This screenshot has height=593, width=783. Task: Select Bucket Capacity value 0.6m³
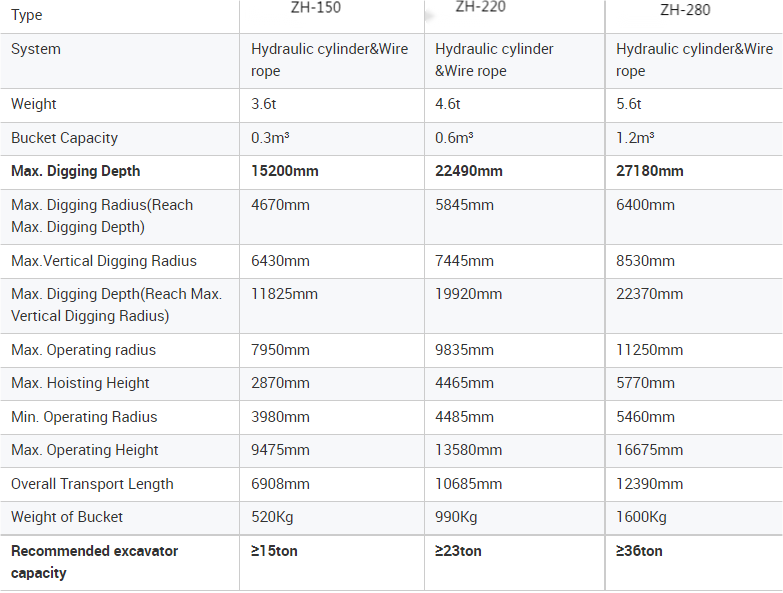454,138
